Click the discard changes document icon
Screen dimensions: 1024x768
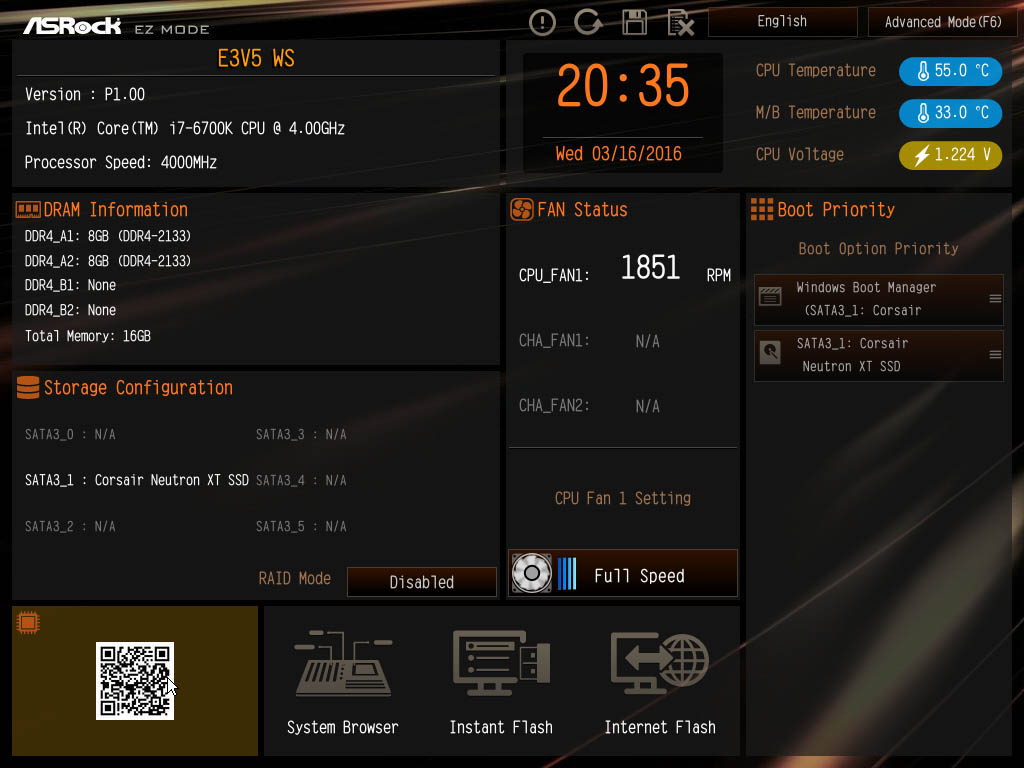click(680, 24)
